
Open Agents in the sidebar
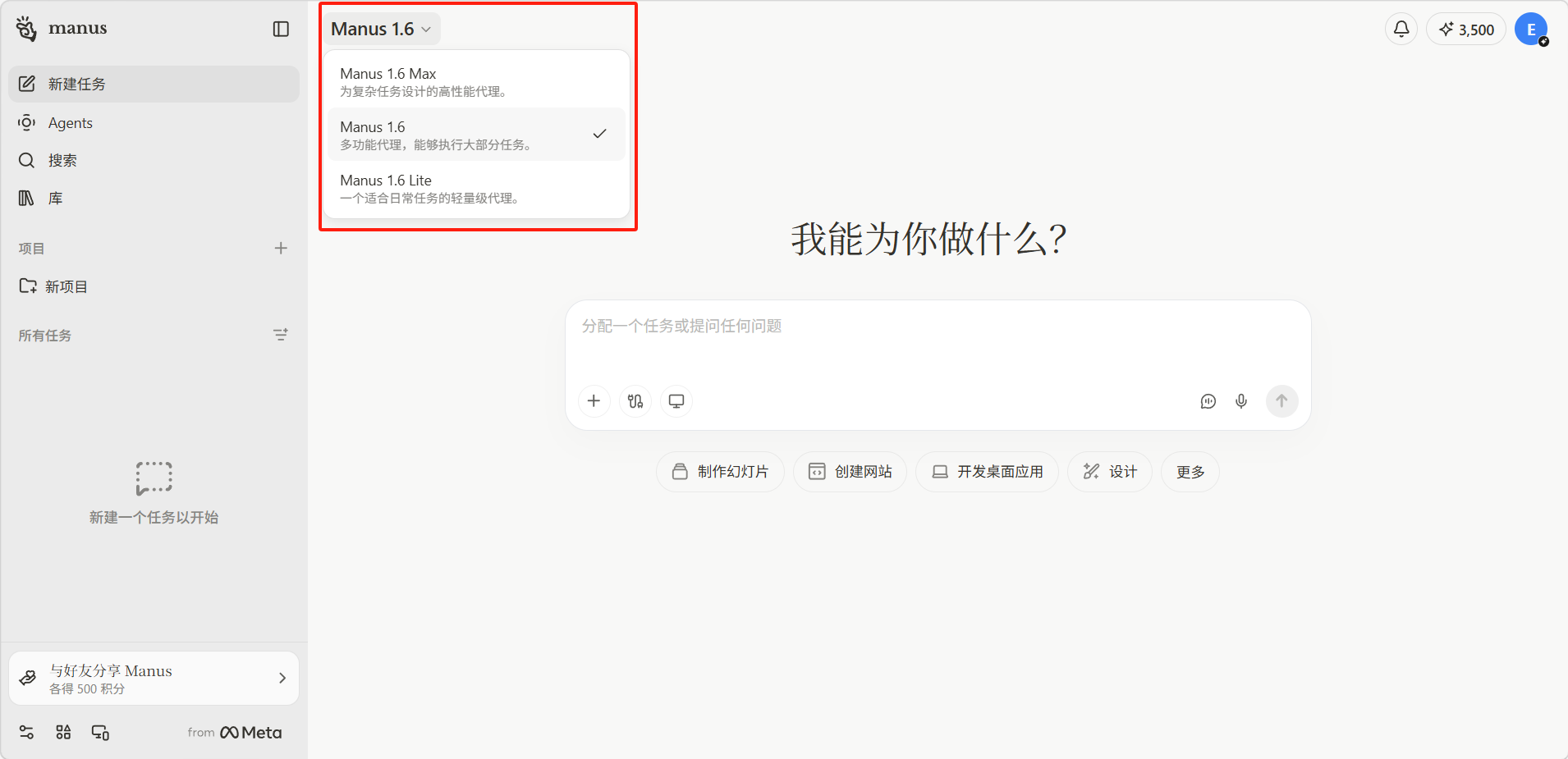(71, 123)
